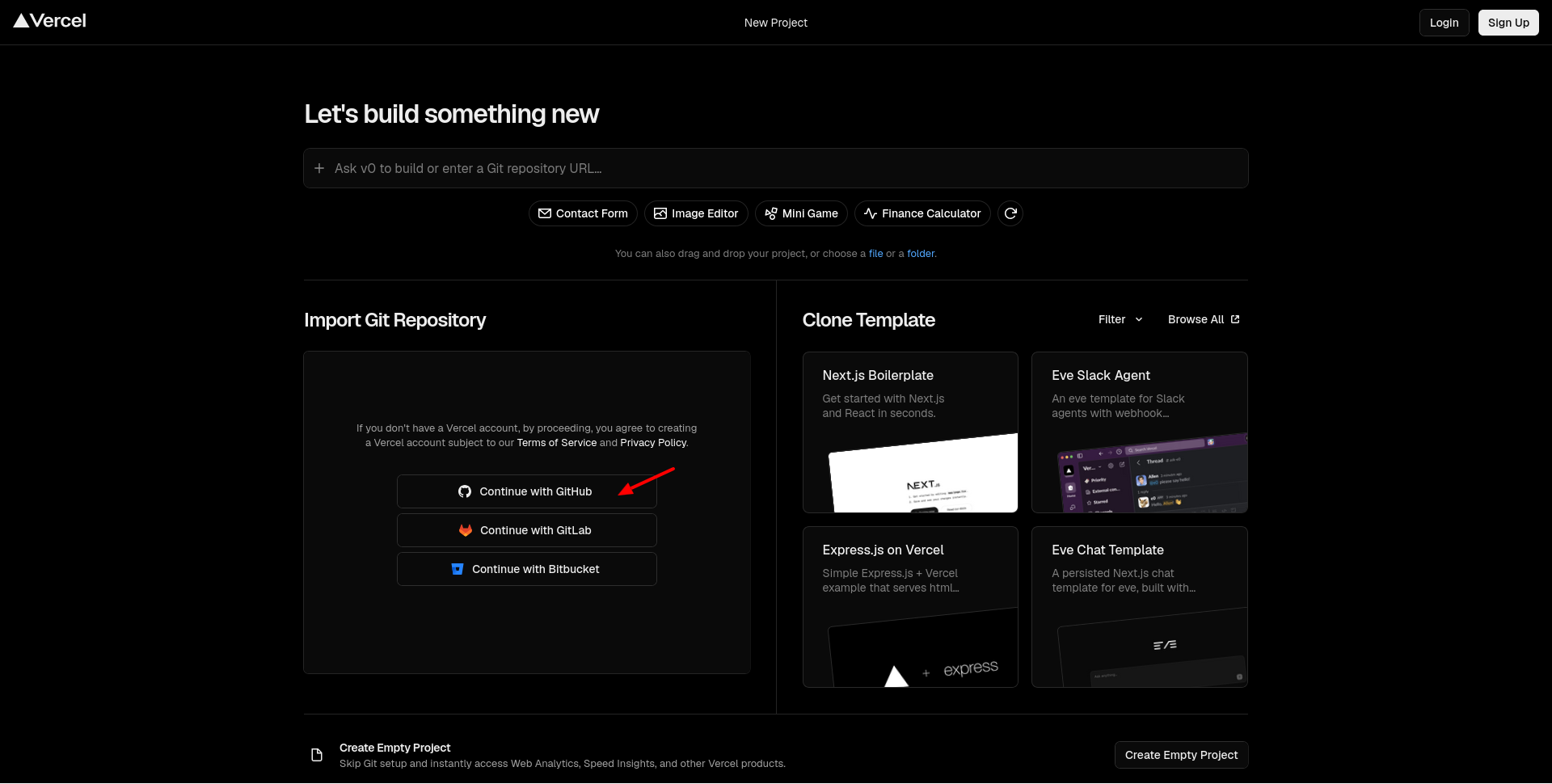Click the Mini Game chip icon
Image resolution: width=1552 pixels, height=784 pixels.
771,213
